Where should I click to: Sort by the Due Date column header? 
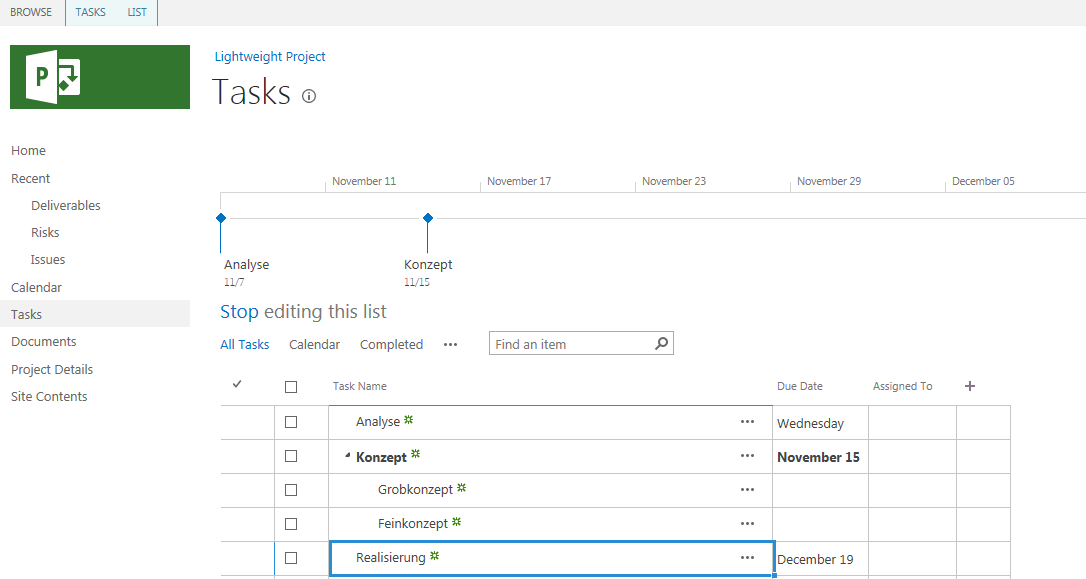click(800, 386)
